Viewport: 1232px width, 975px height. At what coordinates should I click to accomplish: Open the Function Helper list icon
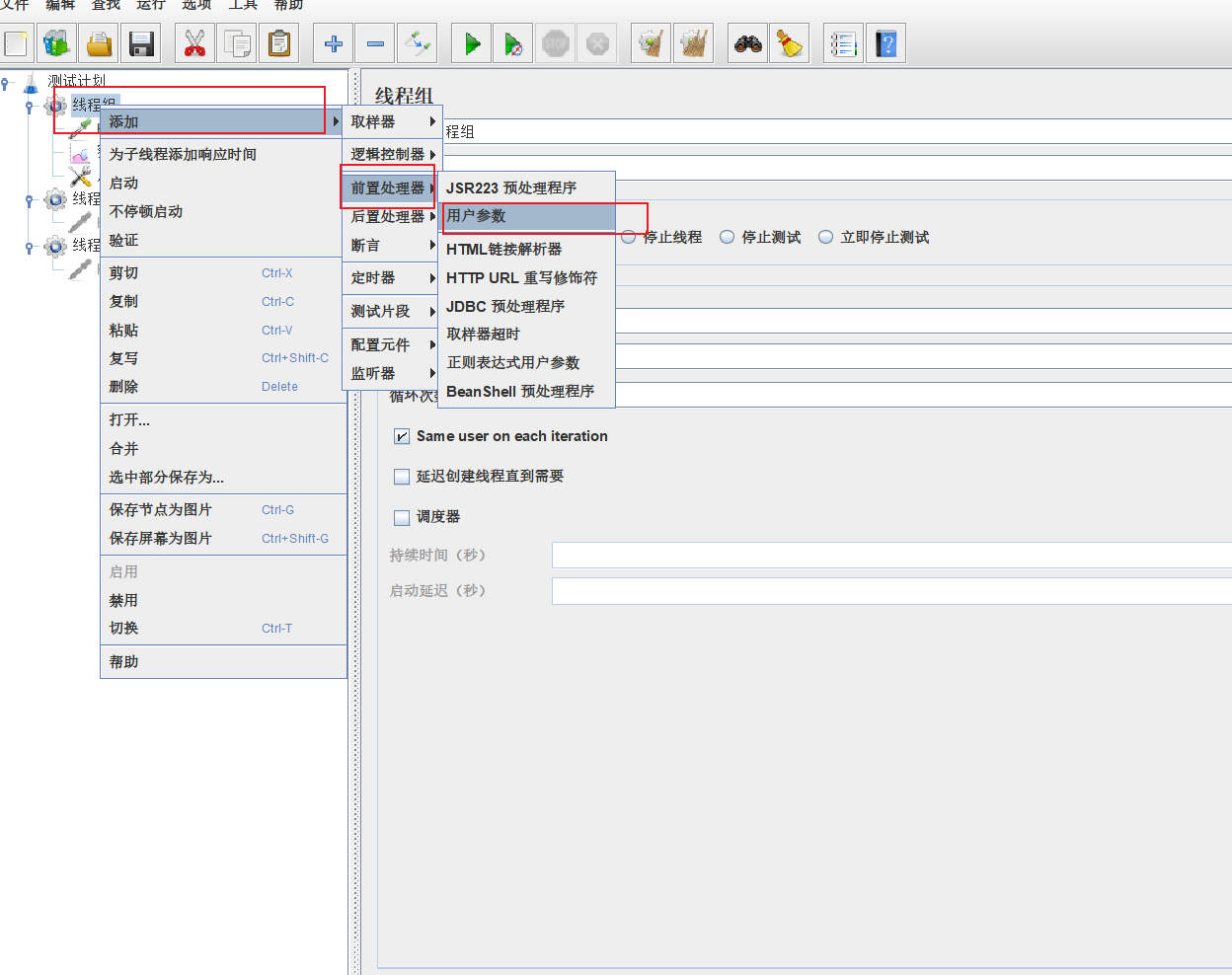(843, 43)
